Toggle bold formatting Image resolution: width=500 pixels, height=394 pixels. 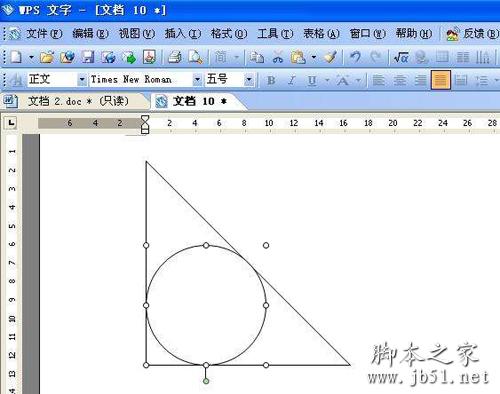click(271, 80)
